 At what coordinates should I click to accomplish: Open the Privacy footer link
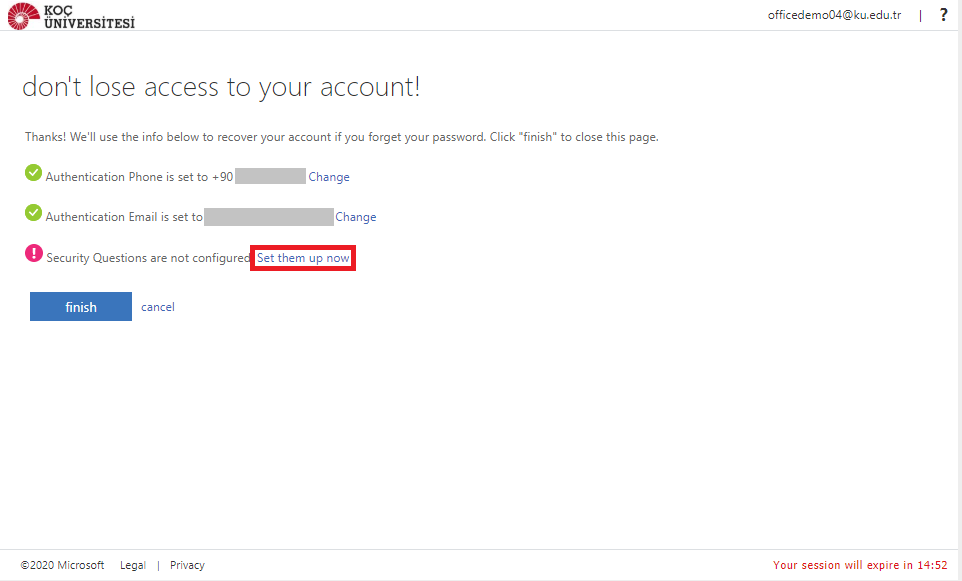(187, 565)
